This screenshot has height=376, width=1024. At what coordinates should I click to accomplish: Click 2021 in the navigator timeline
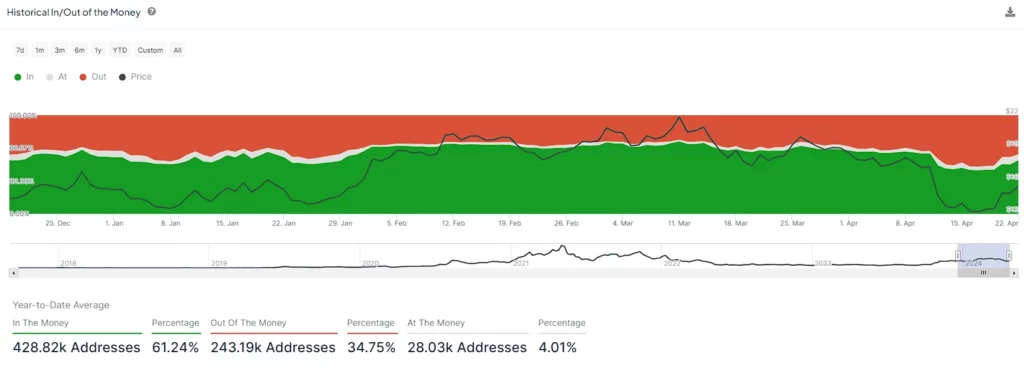point(520,264)
